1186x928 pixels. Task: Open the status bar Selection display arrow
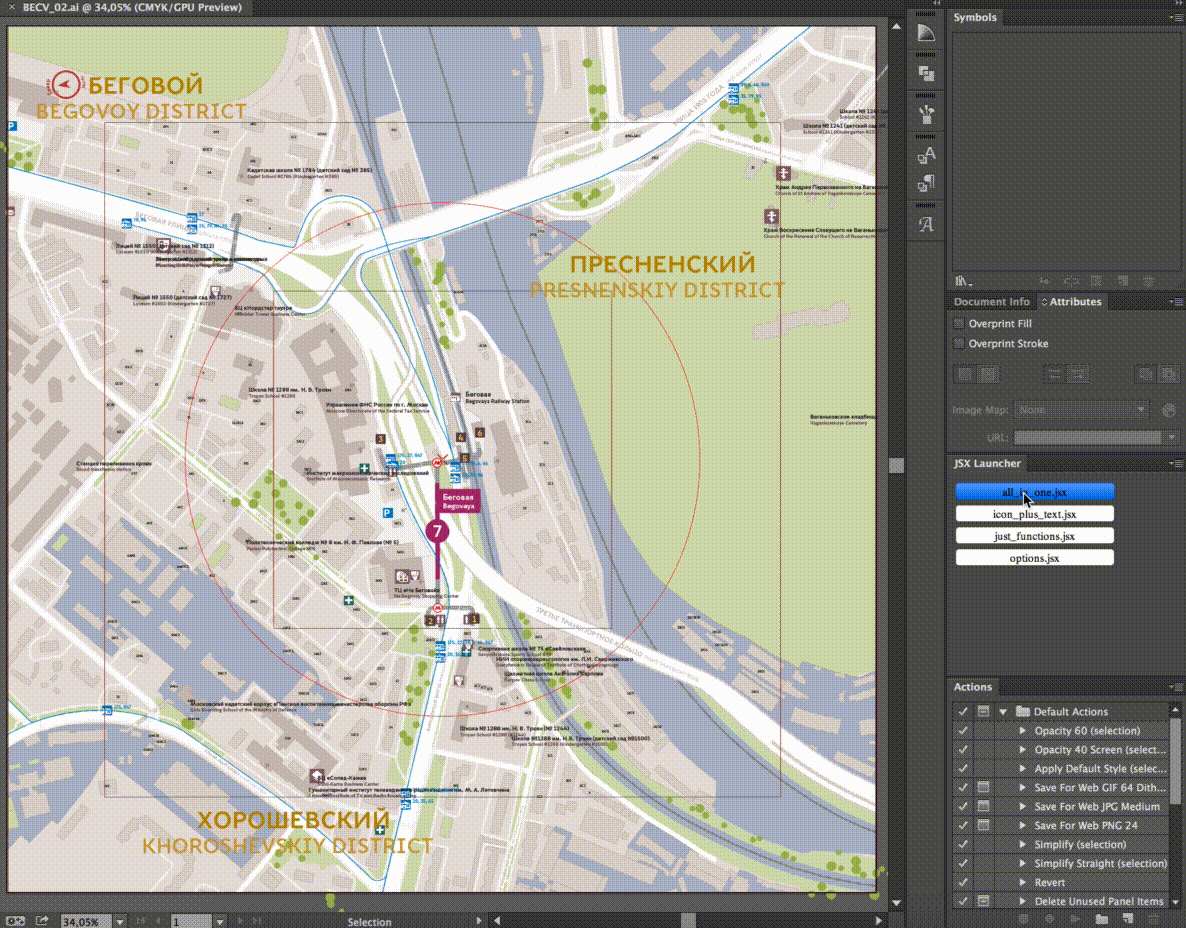[479, 921]
